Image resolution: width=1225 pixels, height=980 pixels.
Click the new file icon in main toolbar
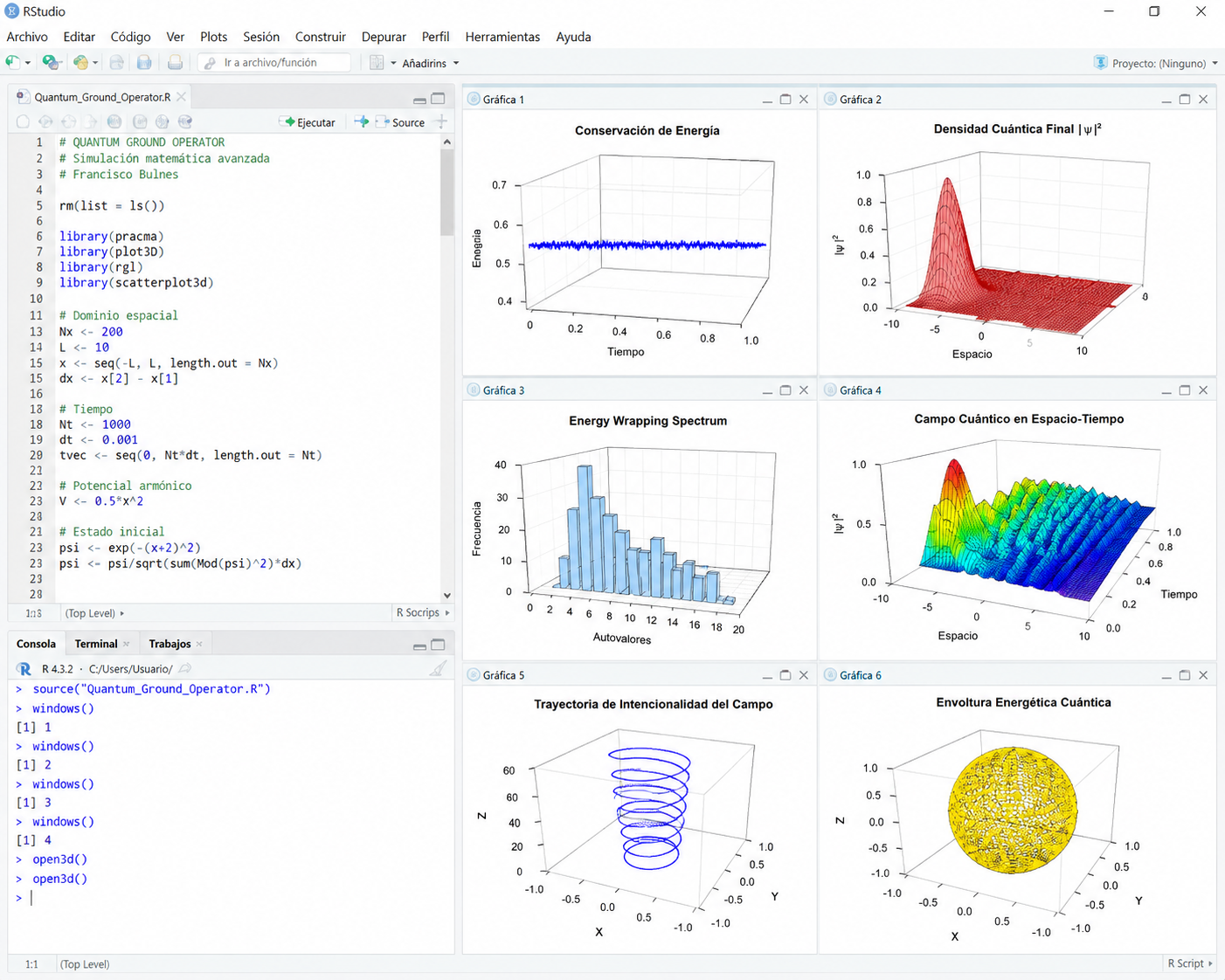point(12,62)
